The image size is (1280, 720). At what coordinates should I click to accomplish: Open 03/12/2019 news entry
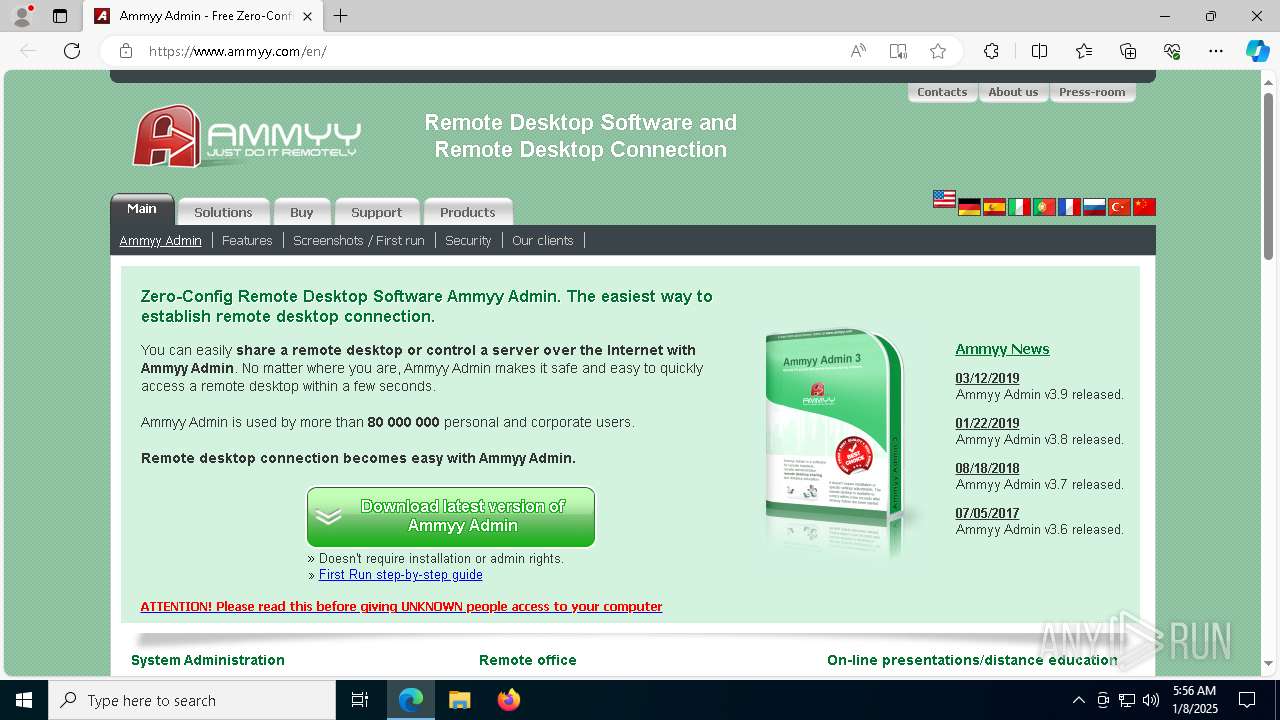point(987,378)
